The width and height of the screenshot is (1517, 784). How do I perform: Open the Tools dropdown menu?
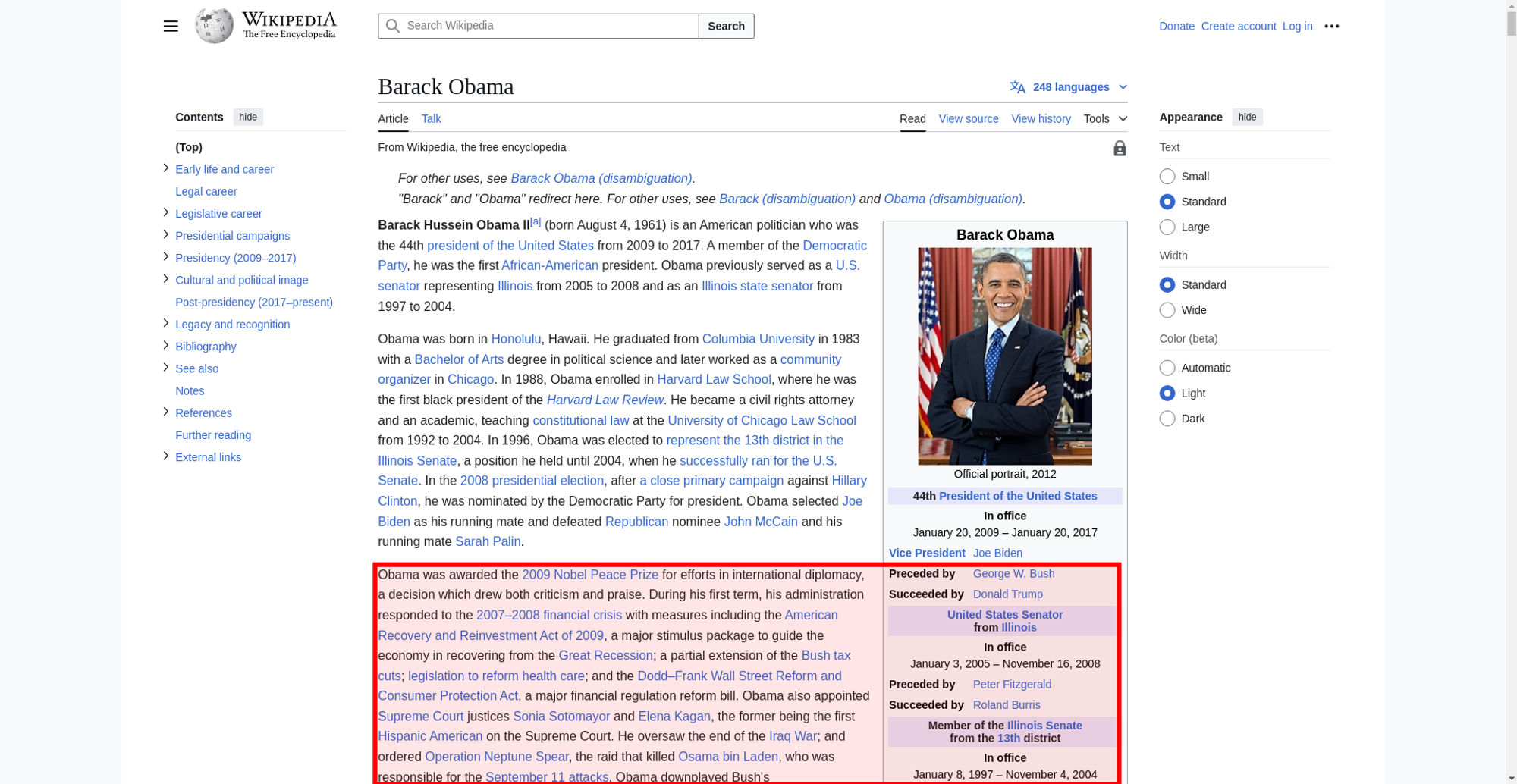tap(1105, 119)
